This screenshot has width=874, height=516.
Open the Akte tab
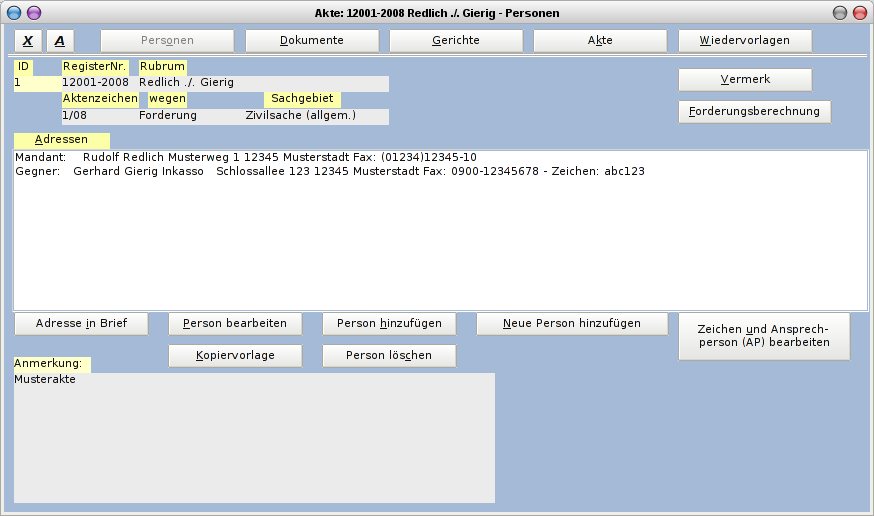[600, 41]
